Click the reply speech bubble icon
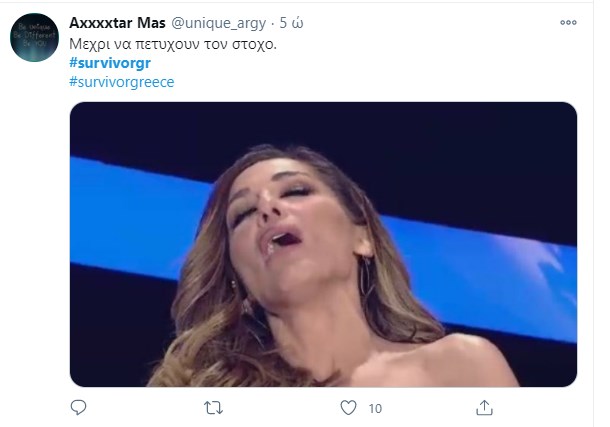610x427 pixels. [80, 407]
